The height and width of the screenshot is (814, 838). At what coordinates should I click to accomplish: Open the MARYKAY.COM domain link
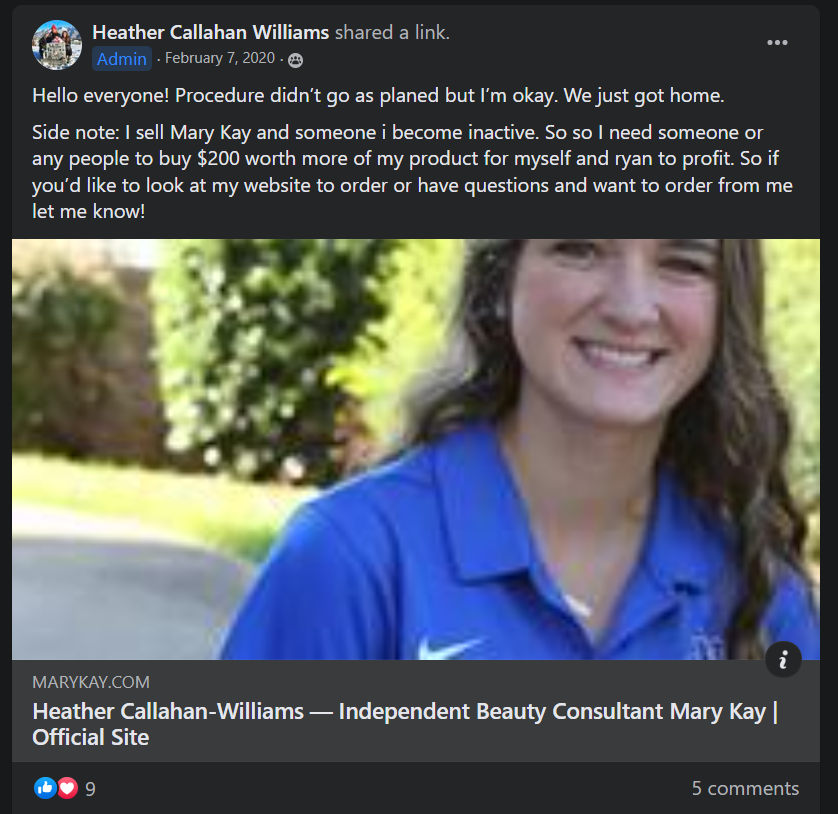91,682
